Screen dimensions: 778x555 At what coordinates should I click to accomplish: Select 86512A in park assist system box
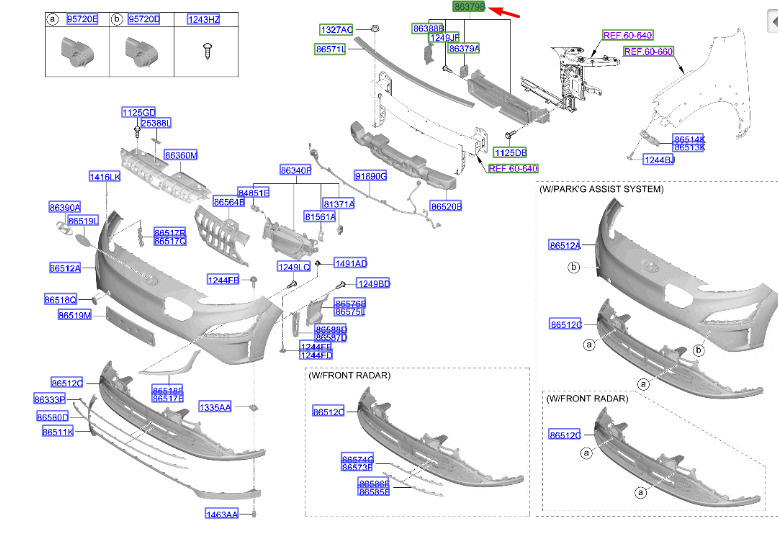point(565,245)
